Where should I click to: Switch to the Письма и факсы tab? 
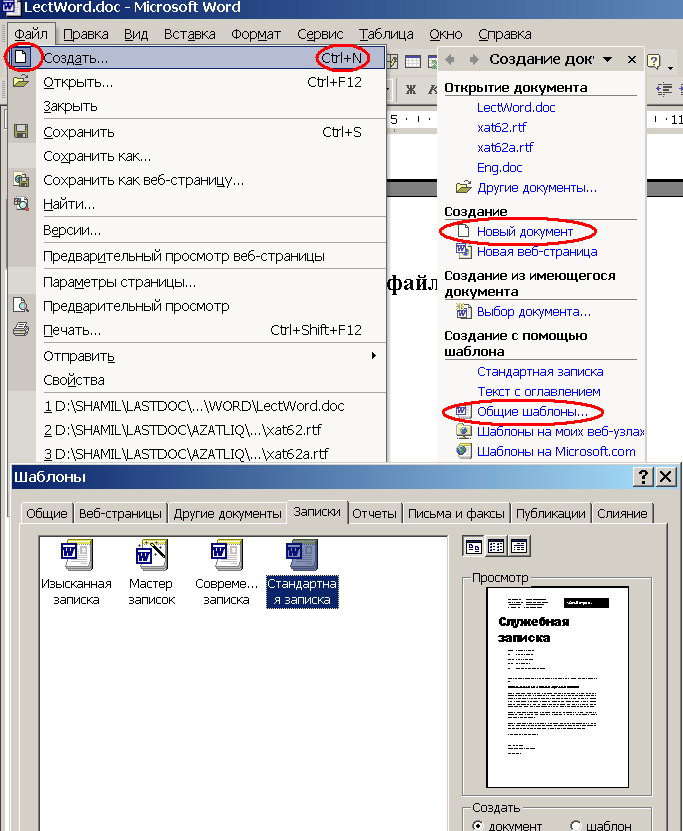pos(456,513)
